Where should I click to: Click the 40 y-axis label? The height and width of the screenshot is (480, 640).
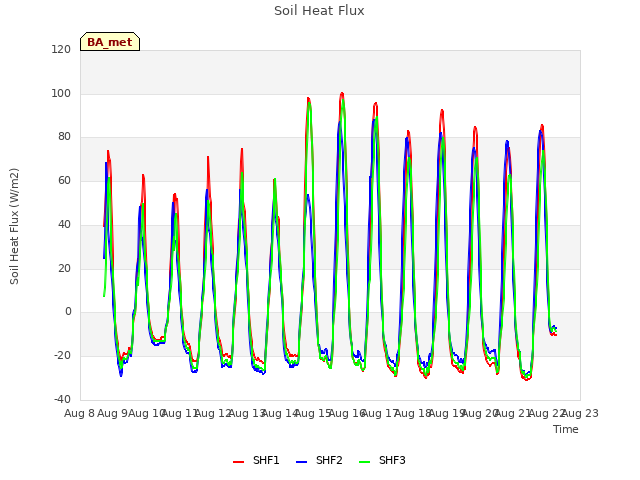pos(64,224)
